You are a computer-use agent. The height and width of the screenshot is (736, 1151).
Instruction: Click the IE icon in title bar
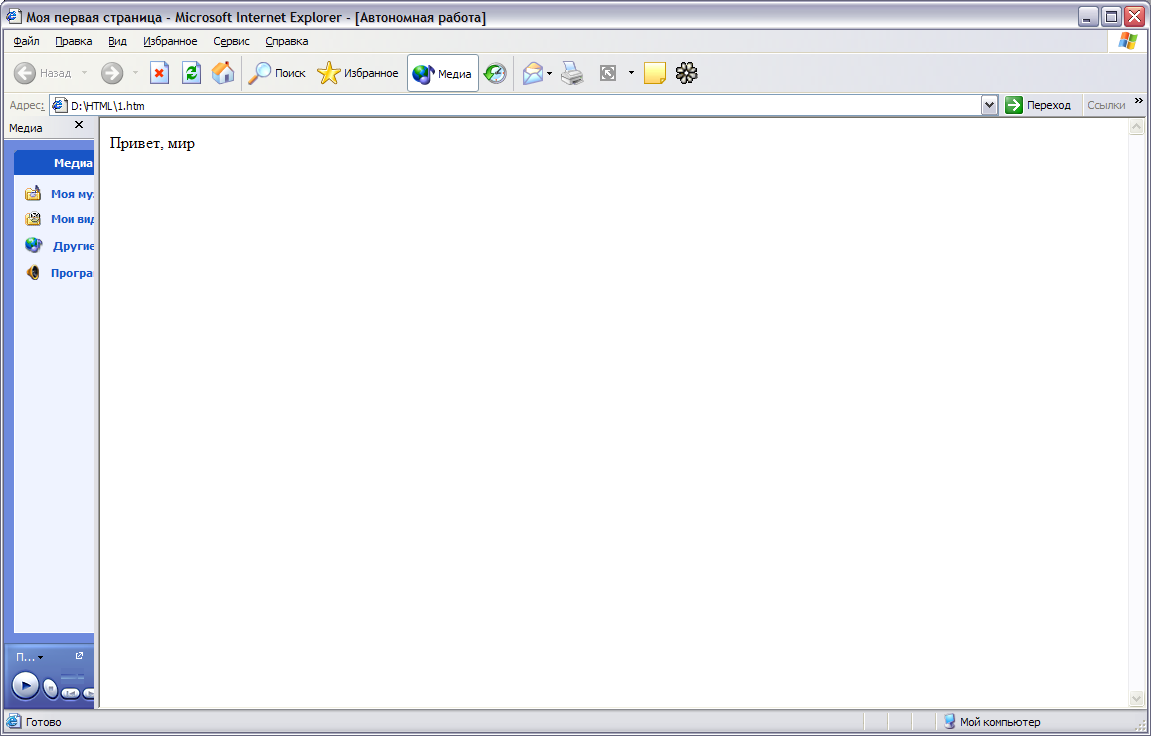tap(14, 16)
